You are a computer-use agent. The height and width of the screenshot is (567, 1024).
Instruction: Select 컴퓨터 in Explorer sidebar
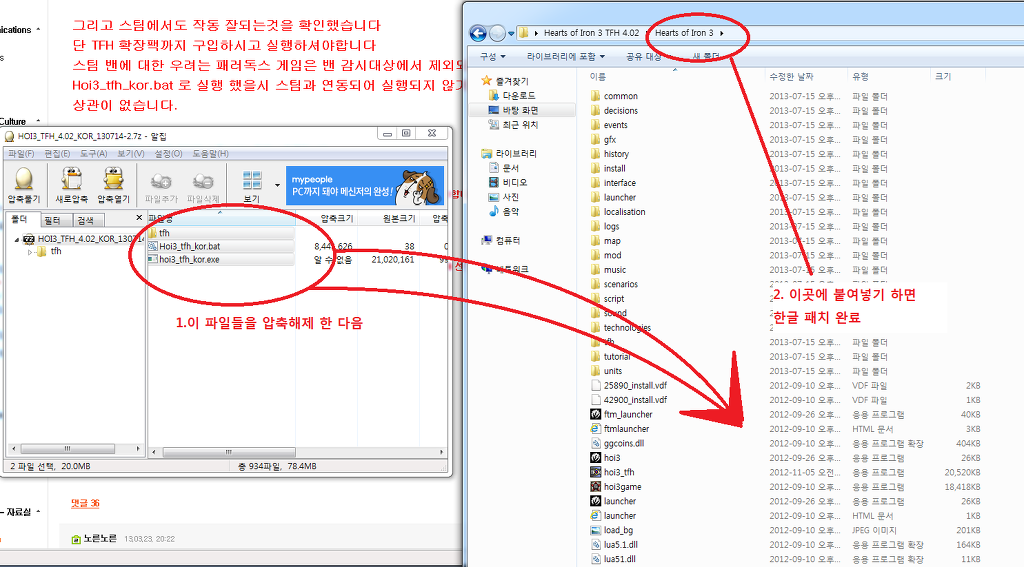(x=501, y=240)
